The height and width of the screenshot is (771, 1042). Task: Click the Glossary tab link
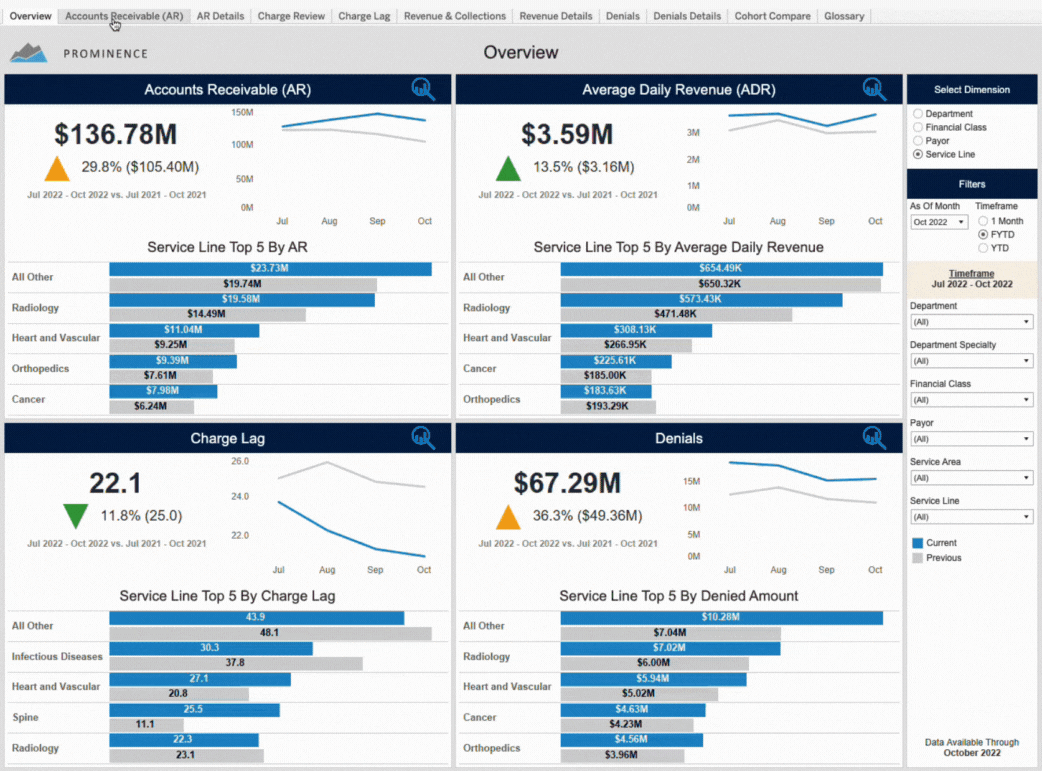point(844,16)
